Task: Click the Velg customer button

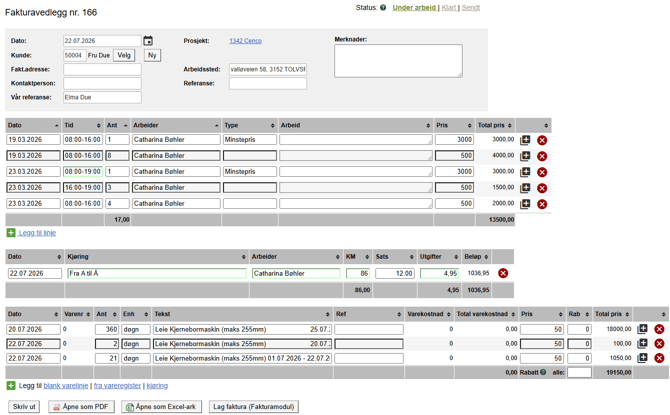Action: coord(124,55)
